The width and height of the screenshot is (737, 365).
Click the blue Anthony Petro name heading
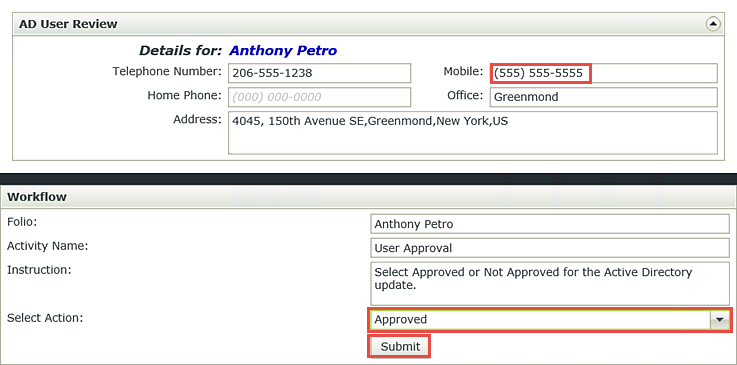click(283, 51)
